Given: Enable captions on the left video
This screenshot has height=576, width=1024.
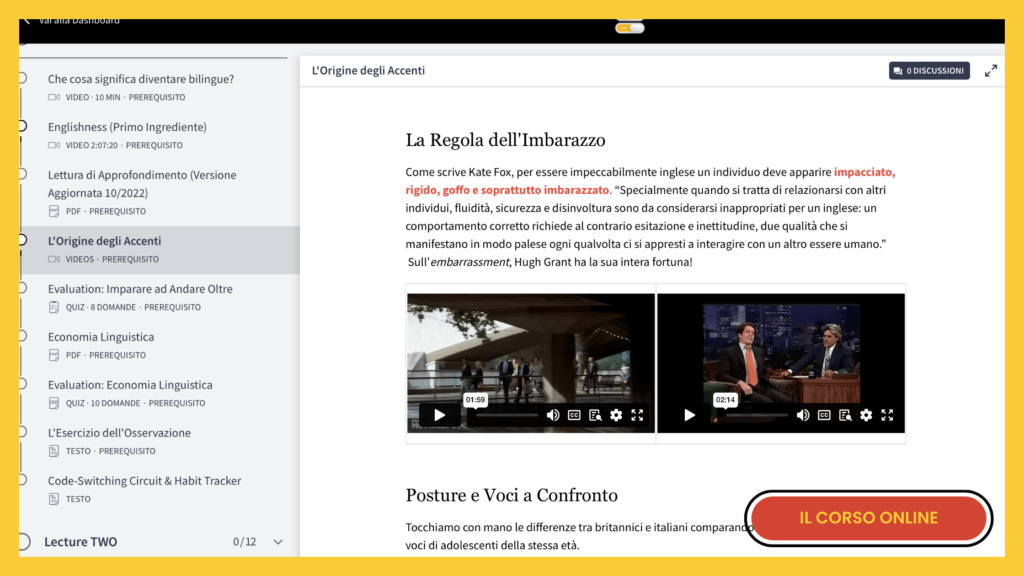Looking at the screenshot, I should pyautogui.click(x=574, y=415).
